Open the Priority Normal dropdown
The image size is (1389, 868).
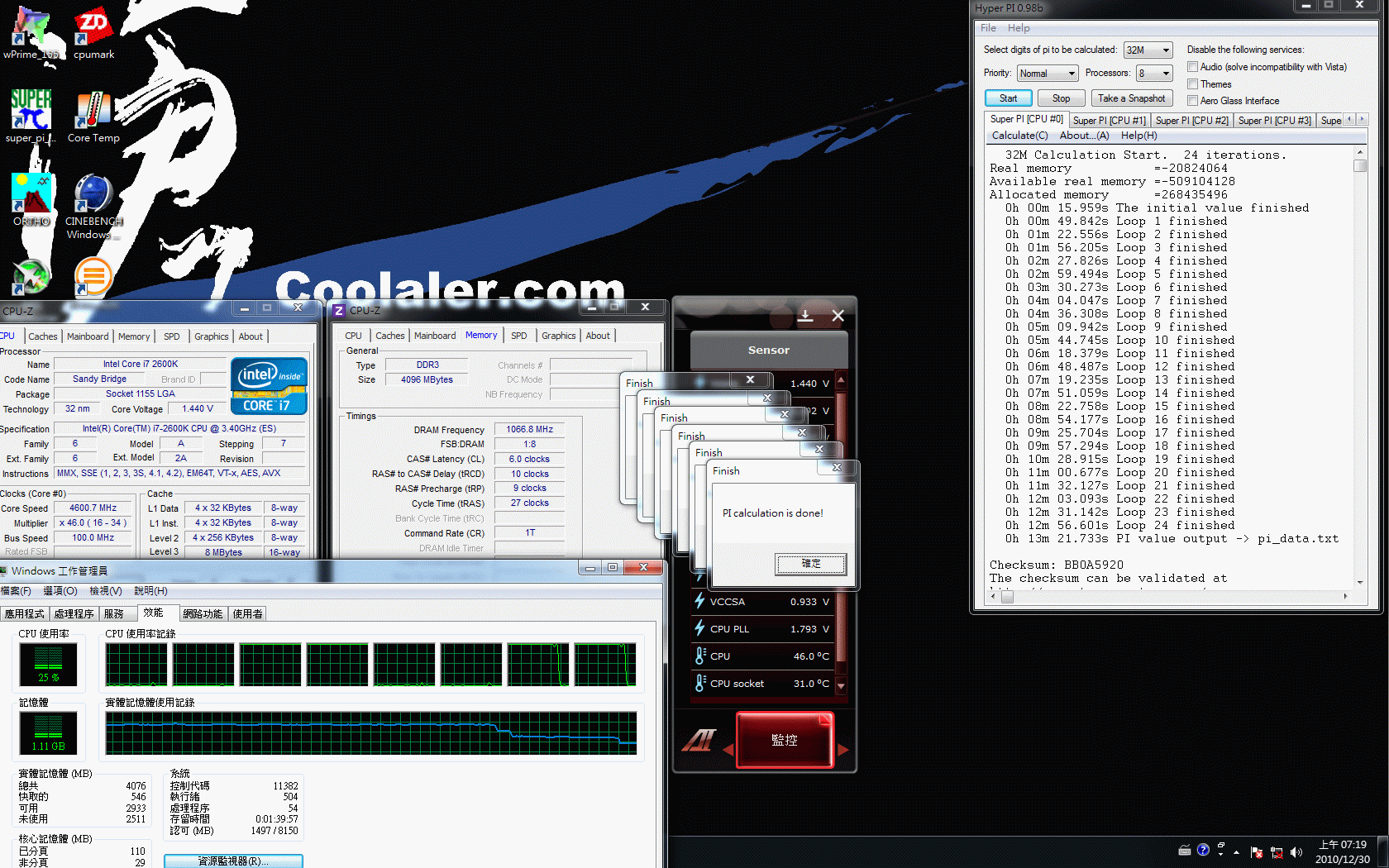coord(1047,74)
